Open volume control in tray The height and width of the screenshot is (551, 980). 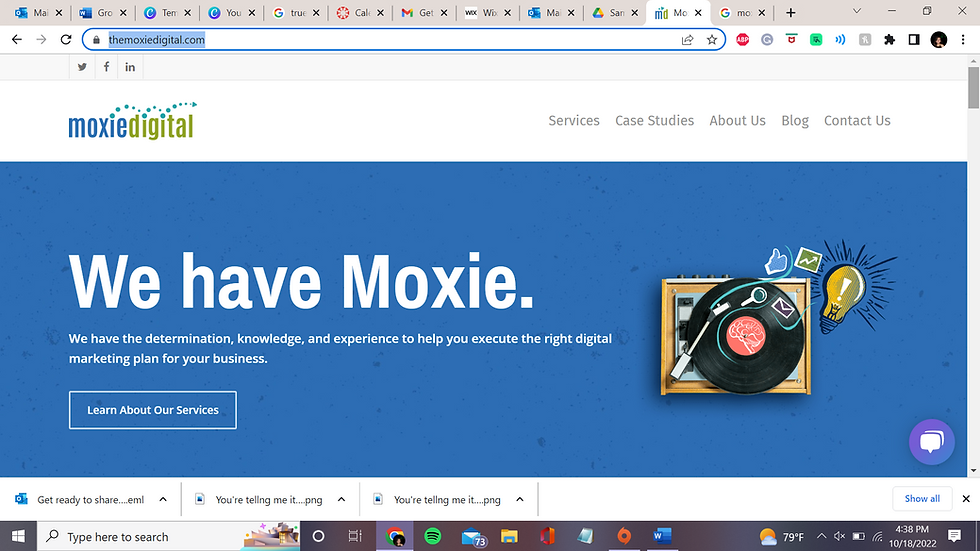(839, 536)
